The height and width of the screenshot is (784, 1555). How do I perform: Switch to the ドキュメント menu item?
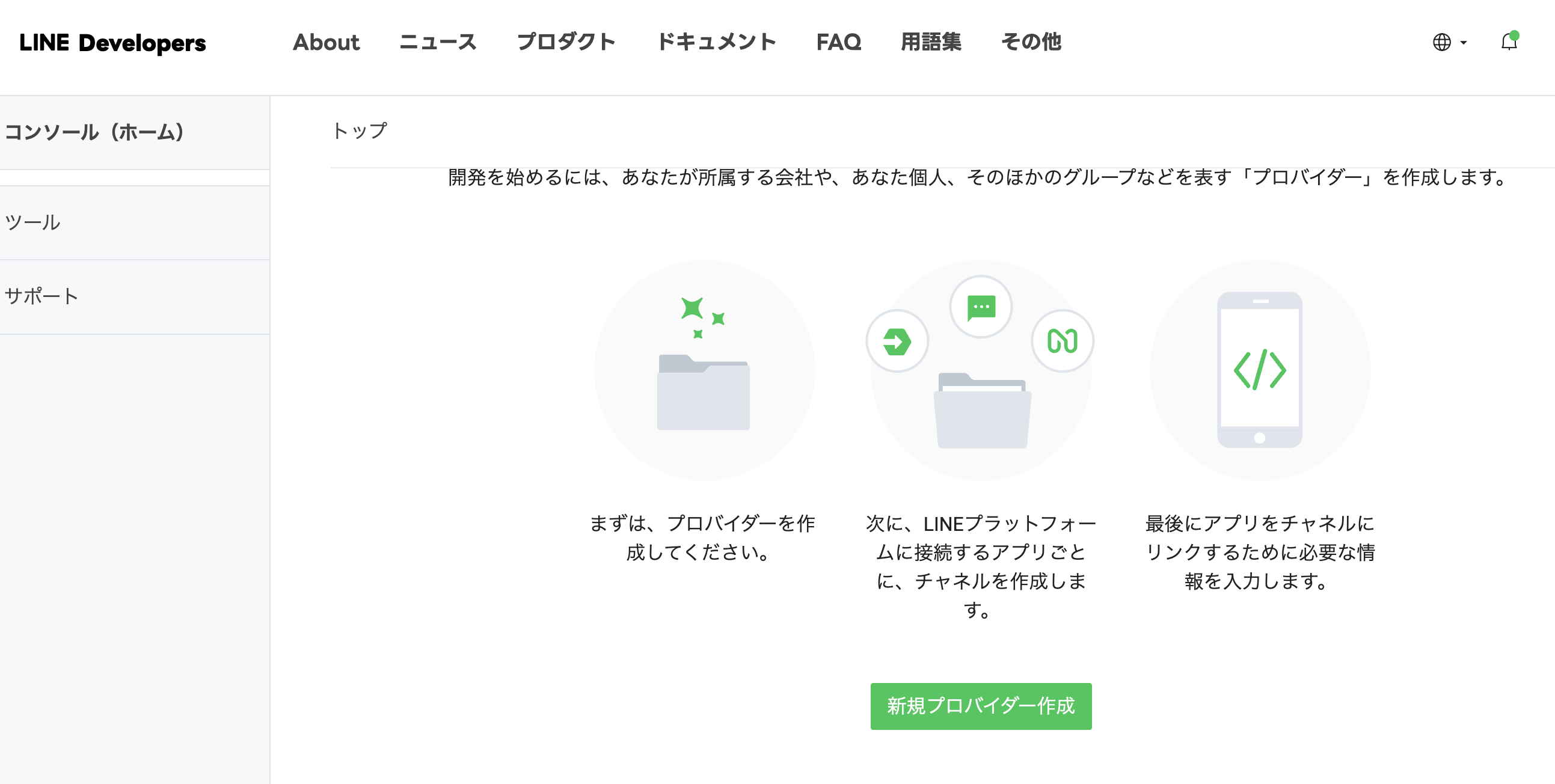(x=718, y=42)
